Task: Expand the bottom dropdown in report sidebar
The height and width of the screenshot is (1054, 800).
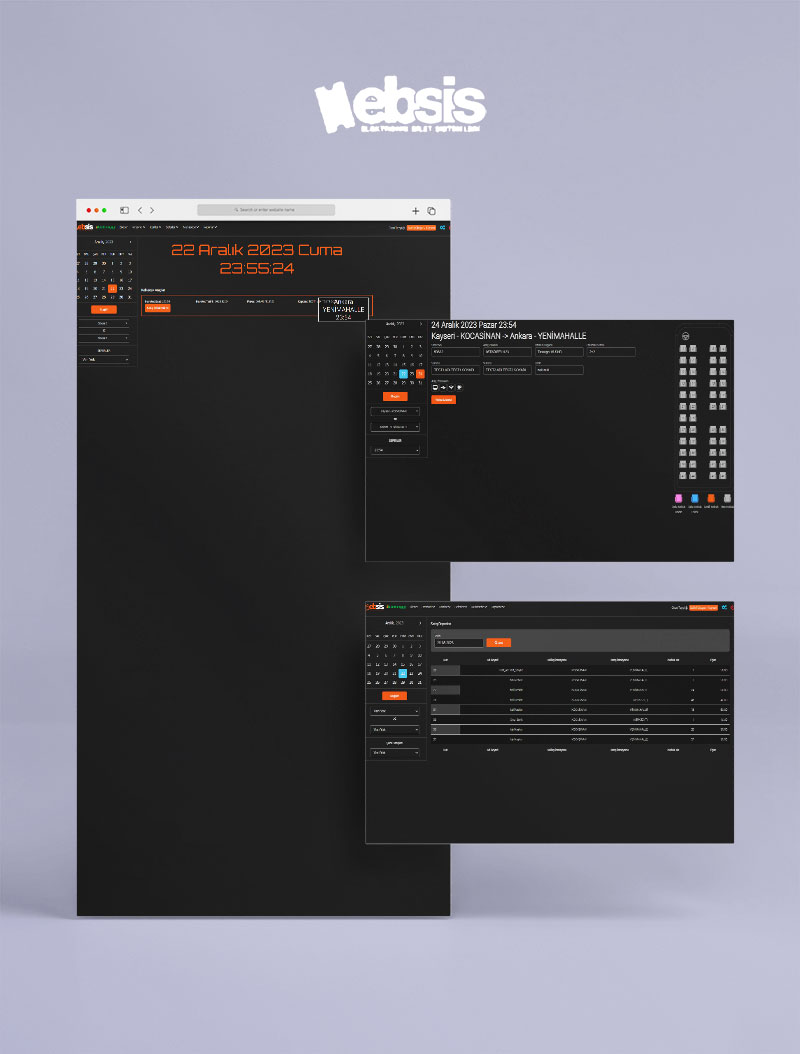Action: 395,753
